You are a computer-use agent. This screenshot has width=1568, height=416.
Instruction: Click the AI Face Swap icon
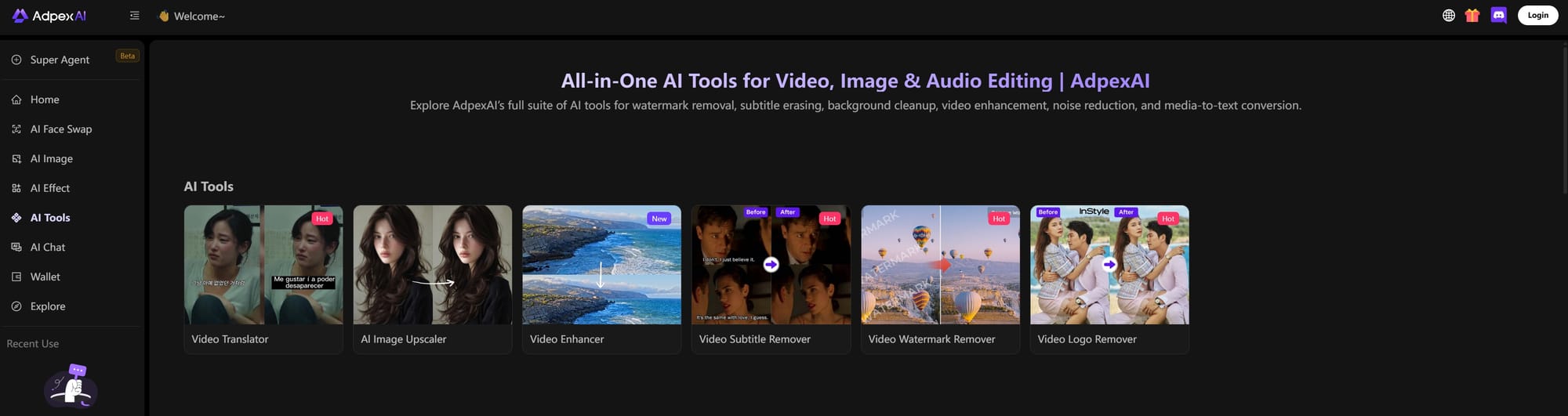point(16,129)
